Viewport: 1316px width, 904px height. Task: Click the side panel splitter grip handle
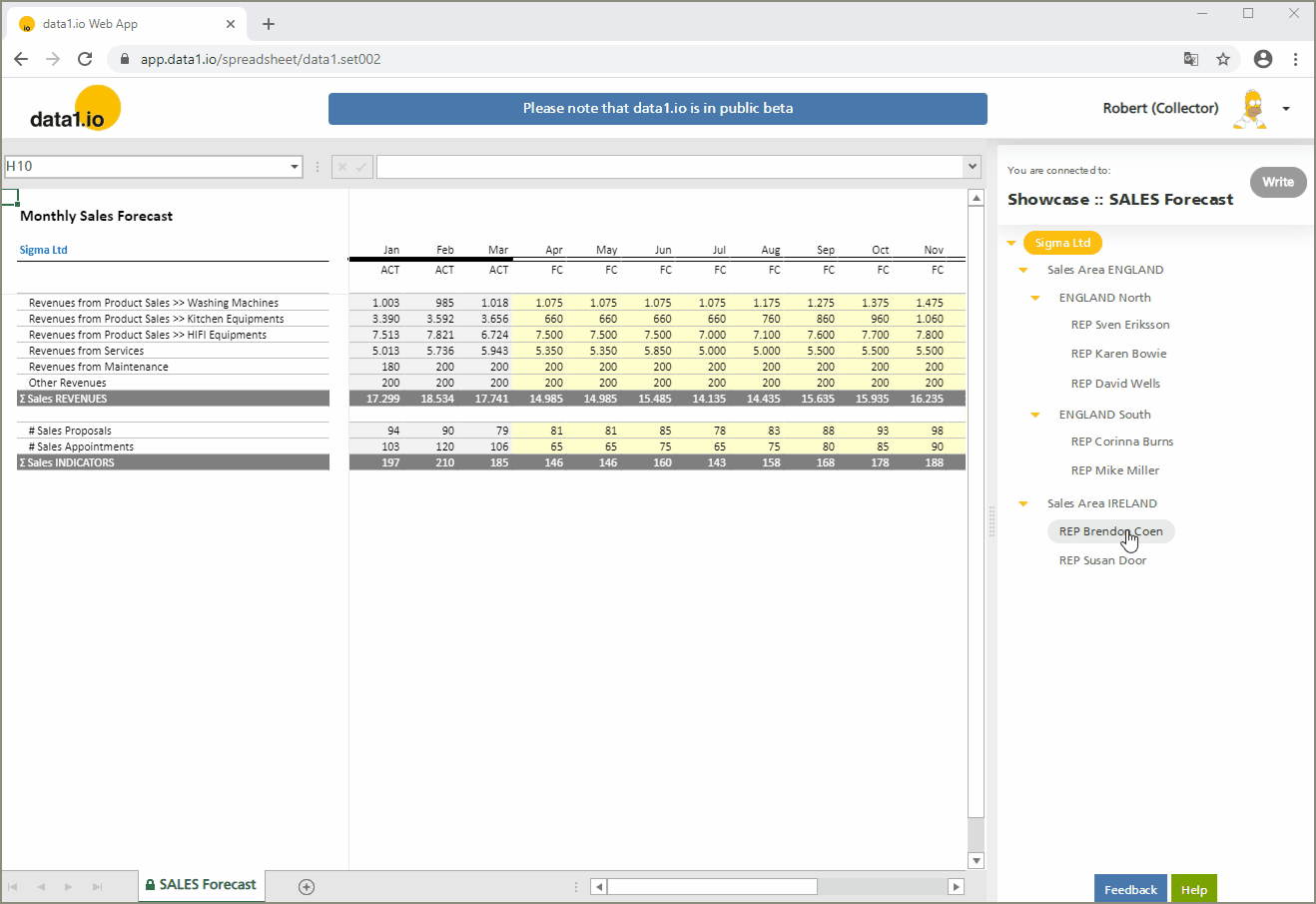tap(991, 521)
